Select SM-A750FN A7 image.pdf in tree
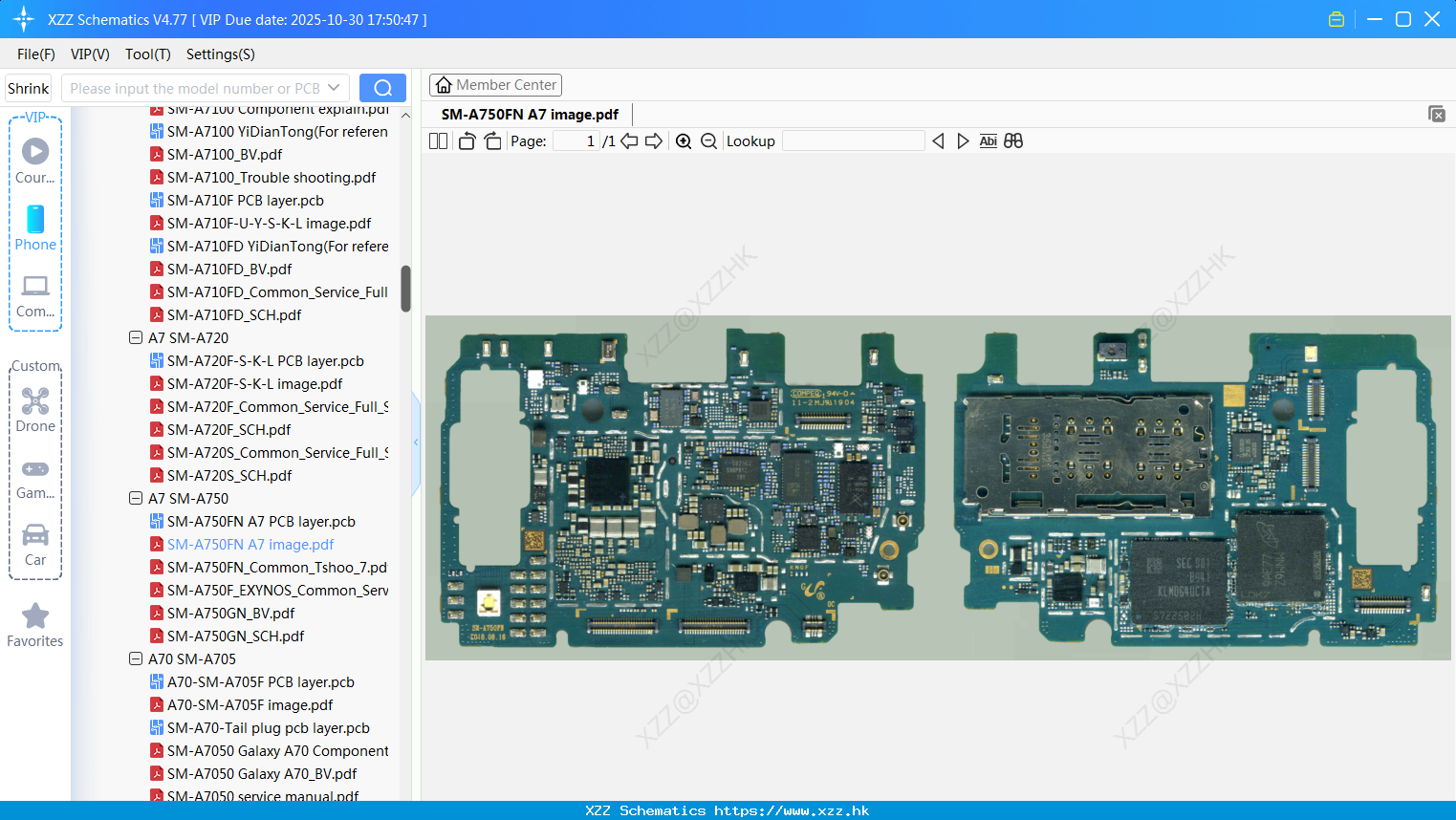The image size is (1456, 820). click(x=250, y=544)
